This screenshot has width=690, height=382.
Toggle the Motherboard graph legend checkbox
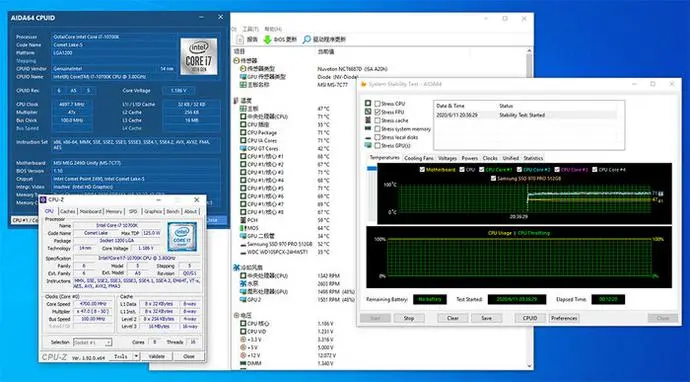422,169
